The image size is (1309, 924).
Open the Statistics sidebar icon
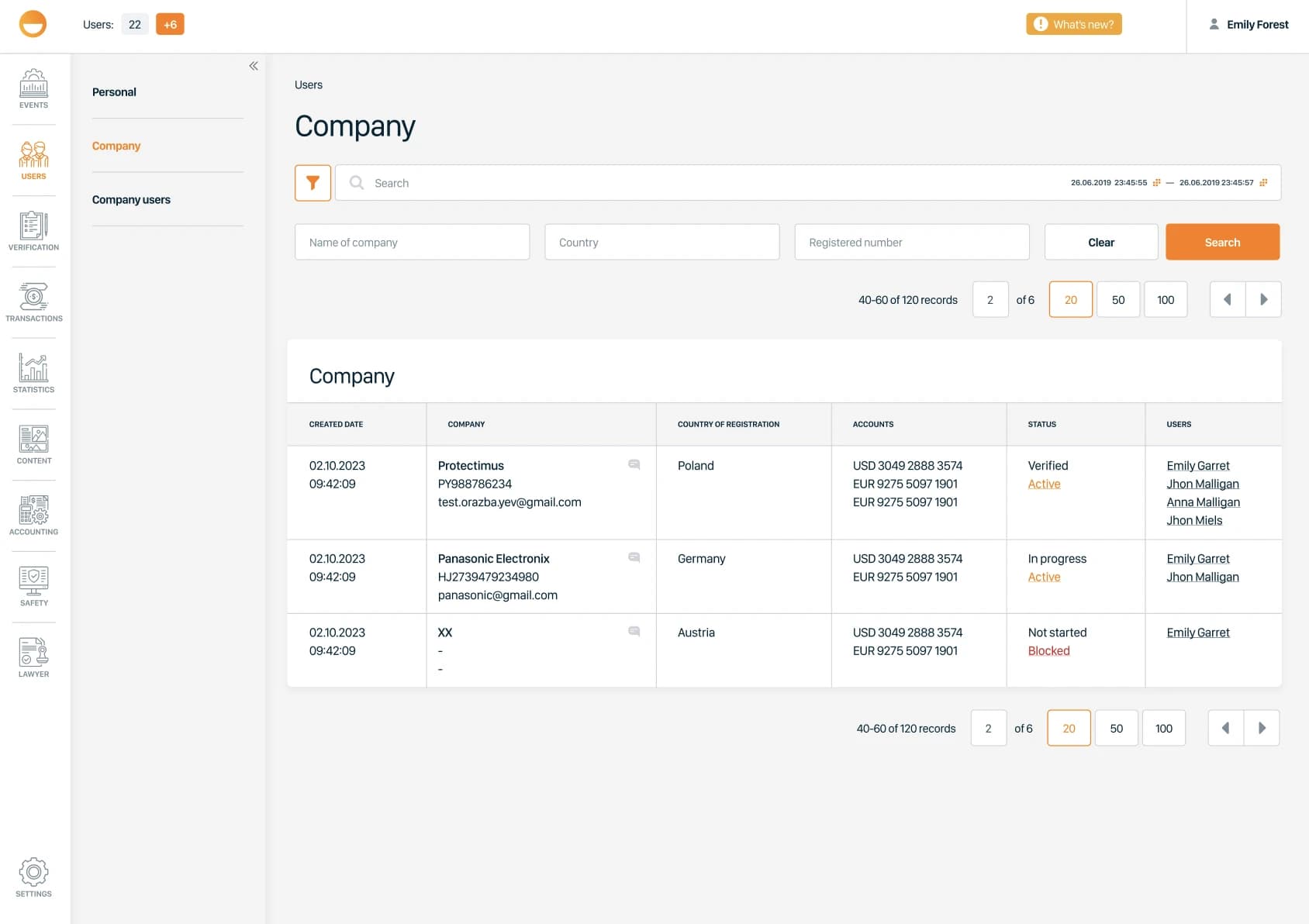33,374
